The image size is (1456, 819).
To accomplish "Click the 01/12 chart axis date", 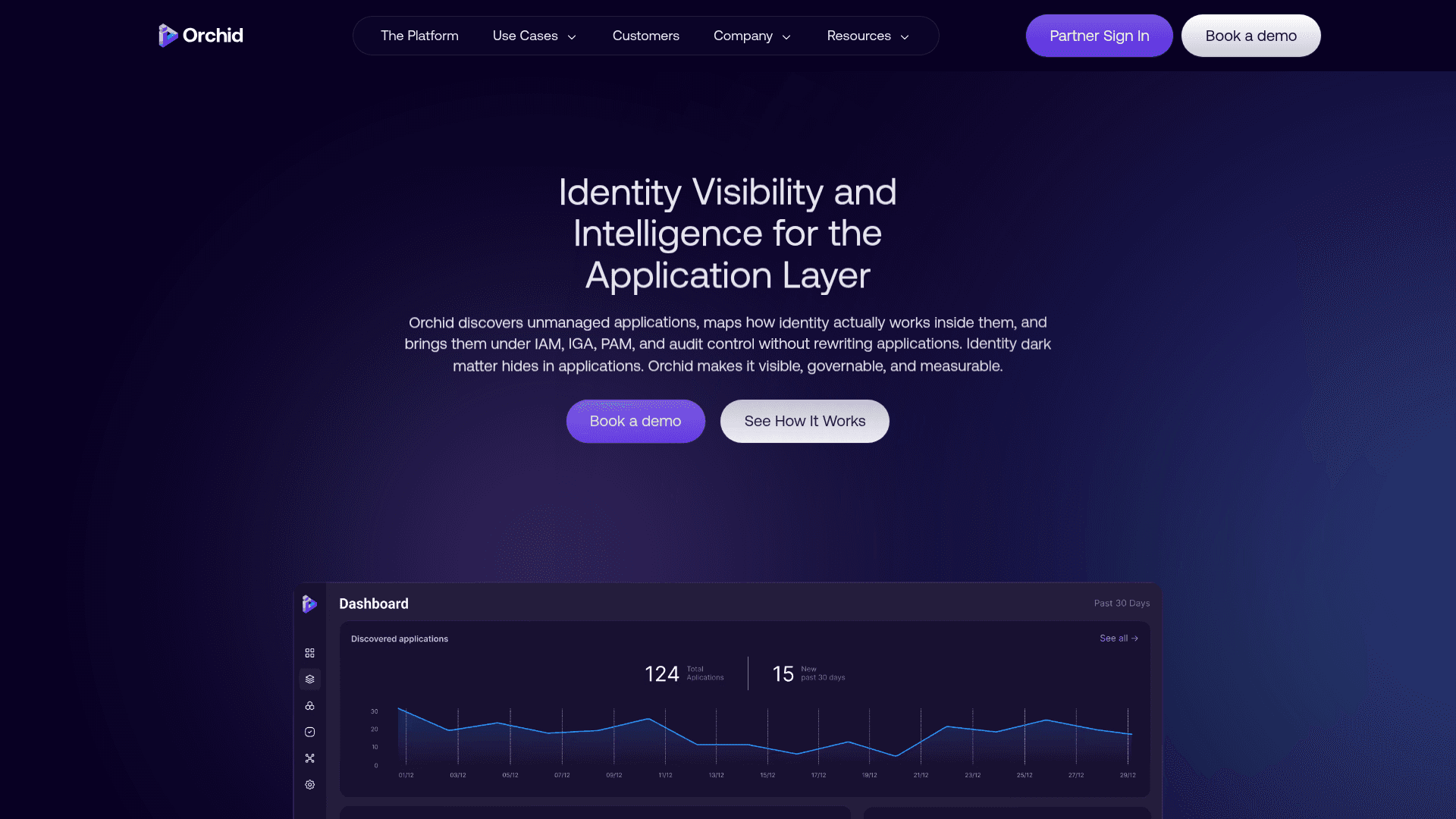I will pos(406,775).
